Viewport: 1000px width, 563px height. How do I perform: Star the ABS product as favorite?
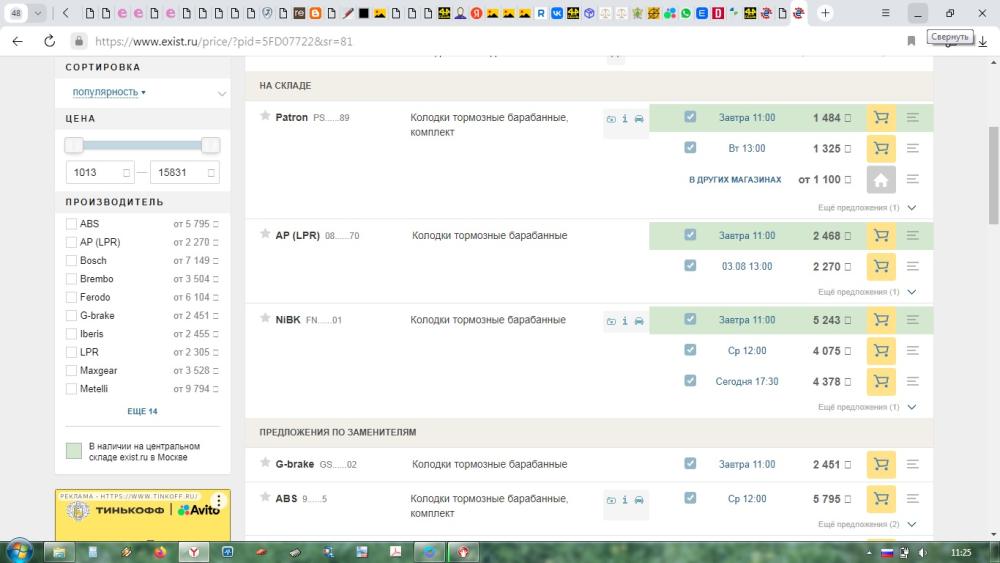point(265,497)
